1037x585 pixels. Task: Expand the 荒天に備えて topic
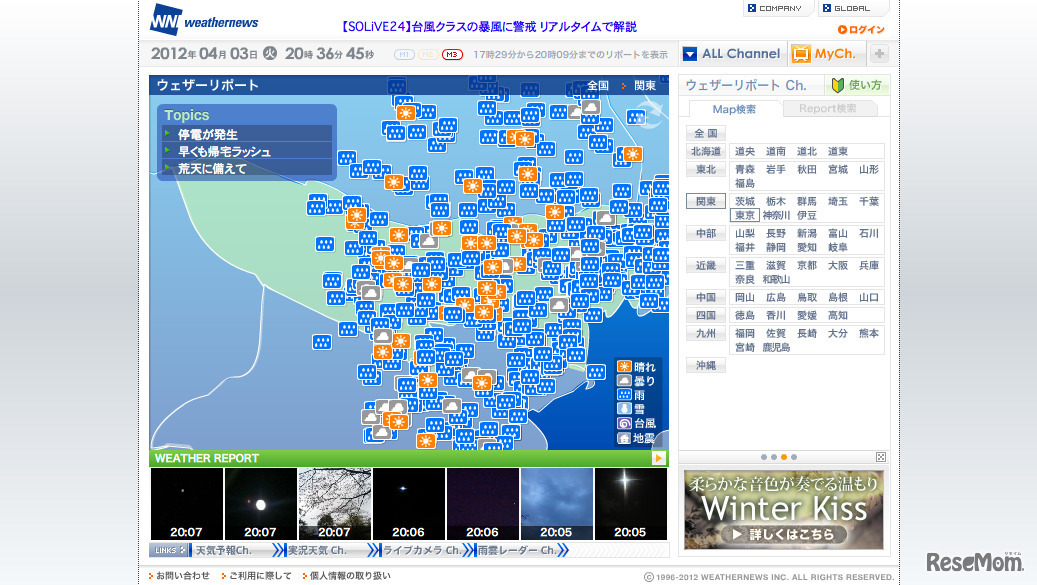click(212, 169)
